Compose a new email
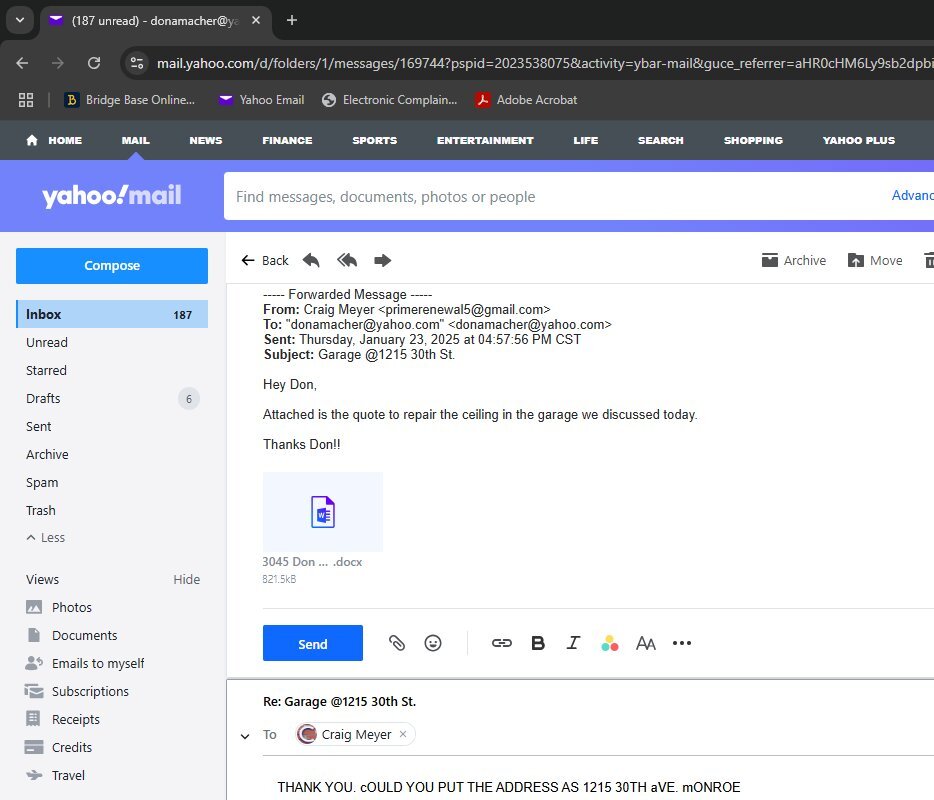The width and height of the screenshot is (934, 800). [112, 266]
